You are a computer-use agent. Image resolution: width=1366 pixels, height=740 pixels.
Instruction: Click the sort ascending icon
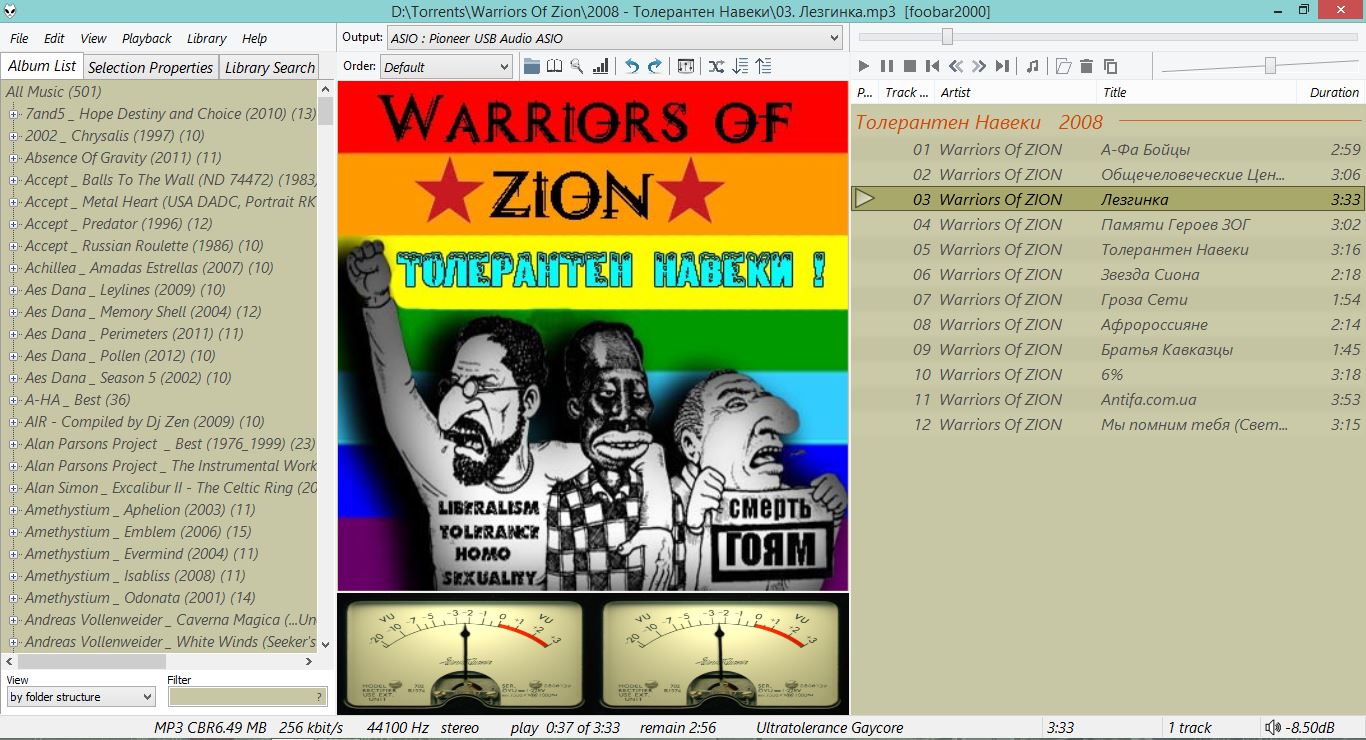point(763,66)
